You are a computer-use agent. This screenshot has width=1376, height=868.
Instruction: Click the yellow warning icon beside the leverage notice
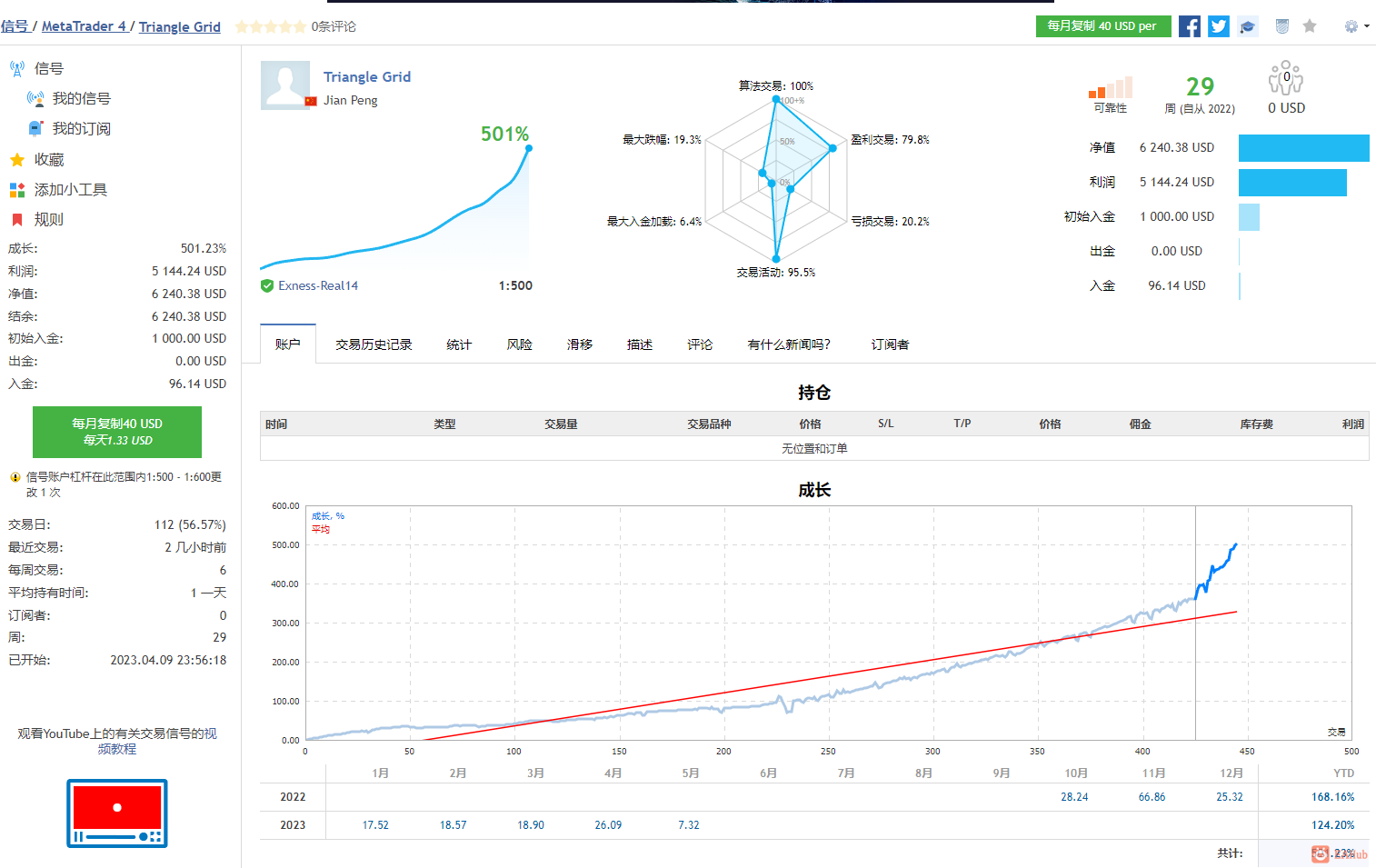(x=15, y=477)
